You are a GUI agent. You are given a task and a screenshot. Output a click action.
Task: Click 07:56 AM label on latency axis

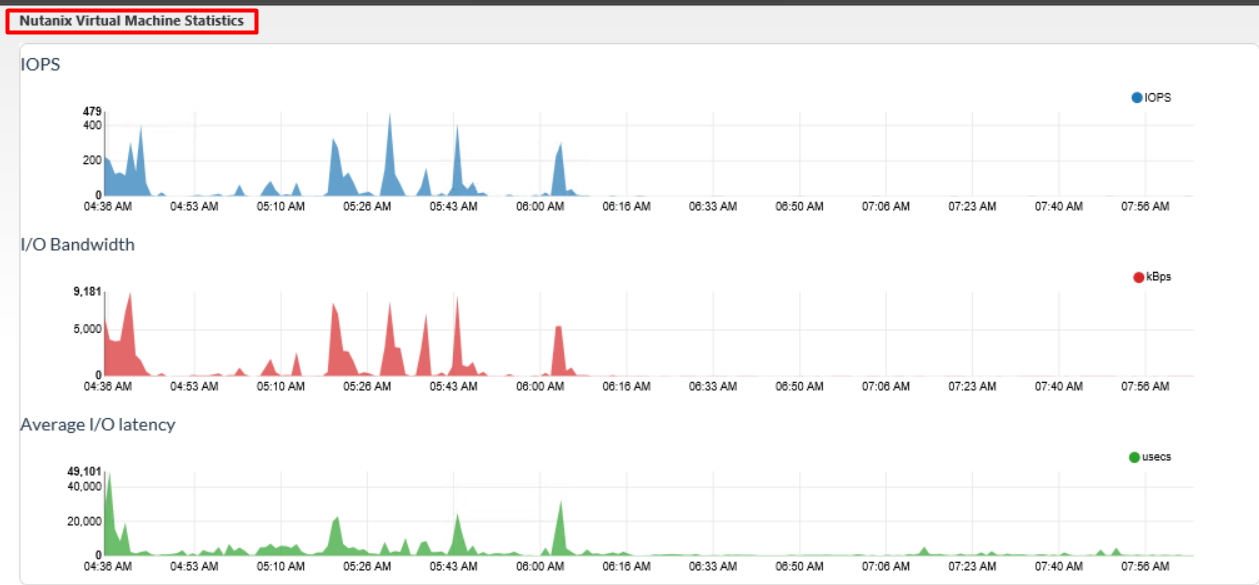(1145, 566)
